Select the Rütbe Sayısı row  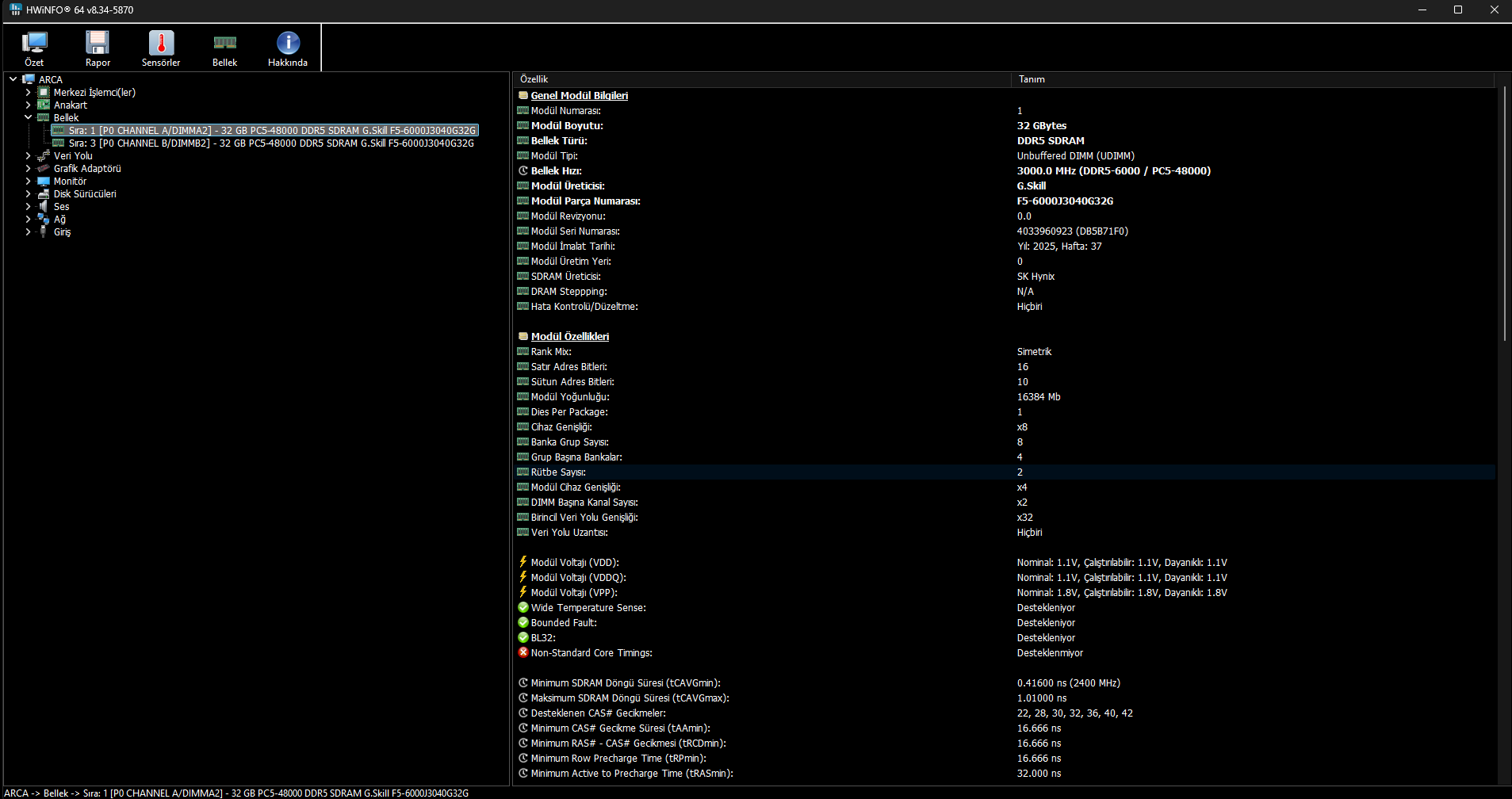[1005, 472]
